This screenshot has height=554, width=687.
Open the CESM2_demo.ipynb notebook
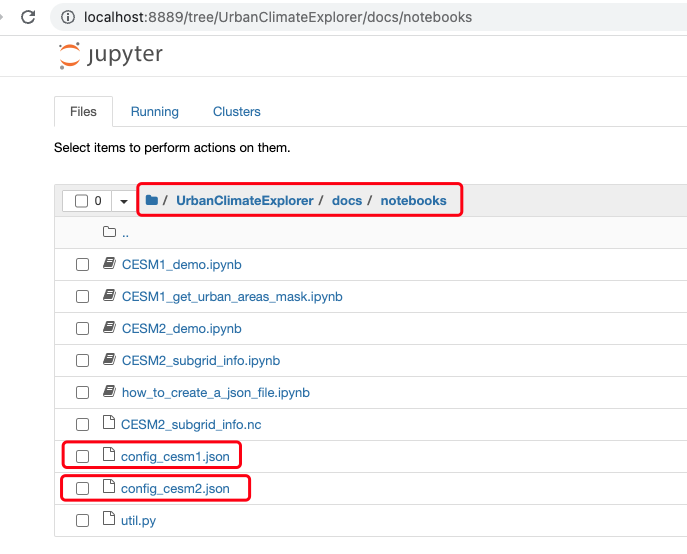pyautogui.click(x=181, y=329)
